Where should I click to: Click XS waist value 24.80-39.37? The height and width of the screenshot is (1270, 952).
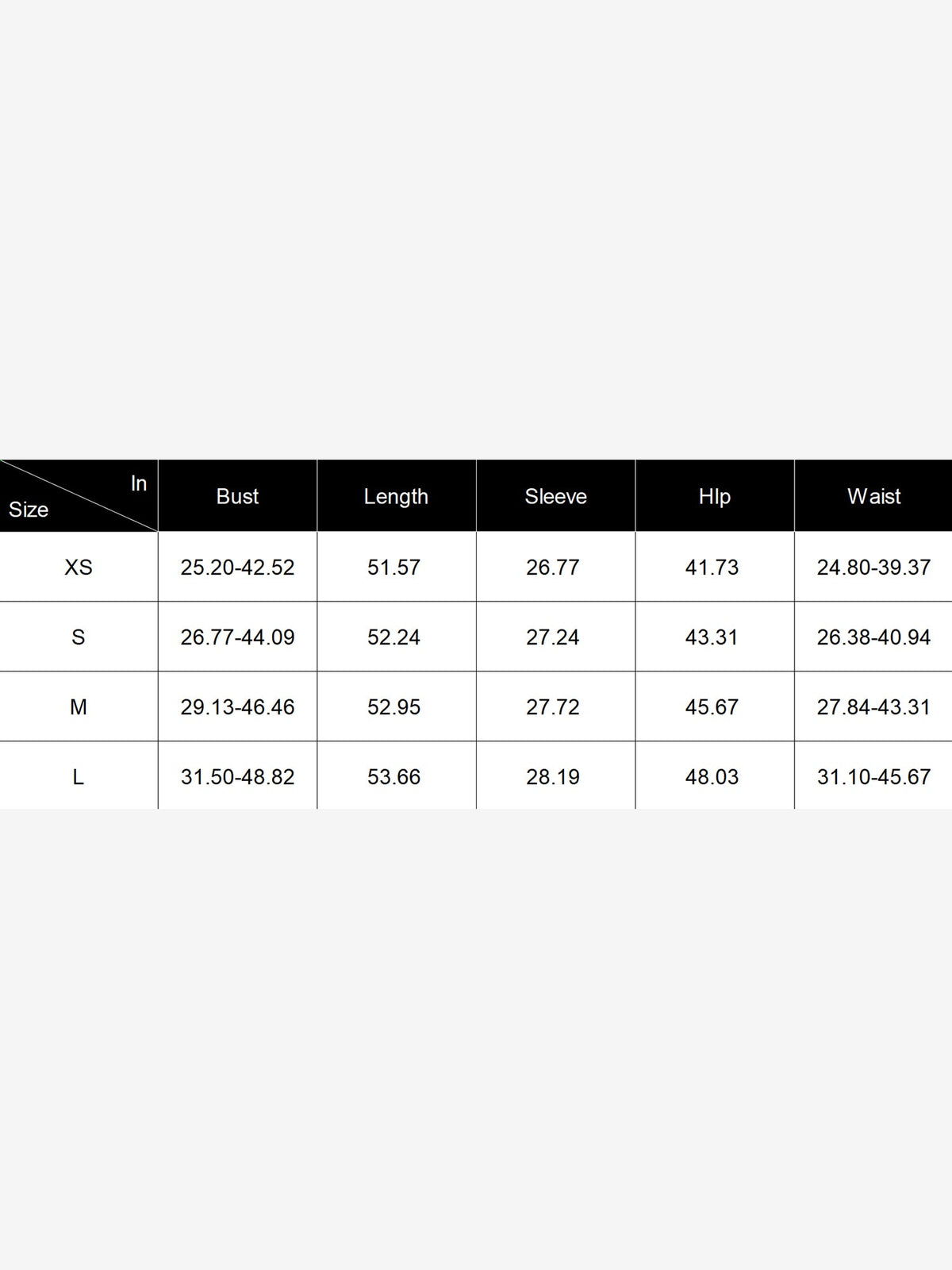[873, 567]
